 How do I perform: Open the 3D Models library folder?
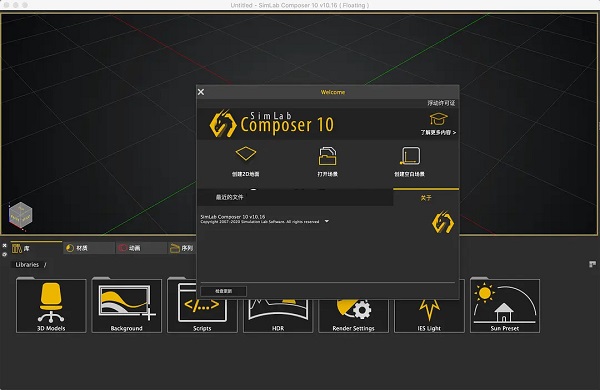pyautogui.click(x=51, y=306)
